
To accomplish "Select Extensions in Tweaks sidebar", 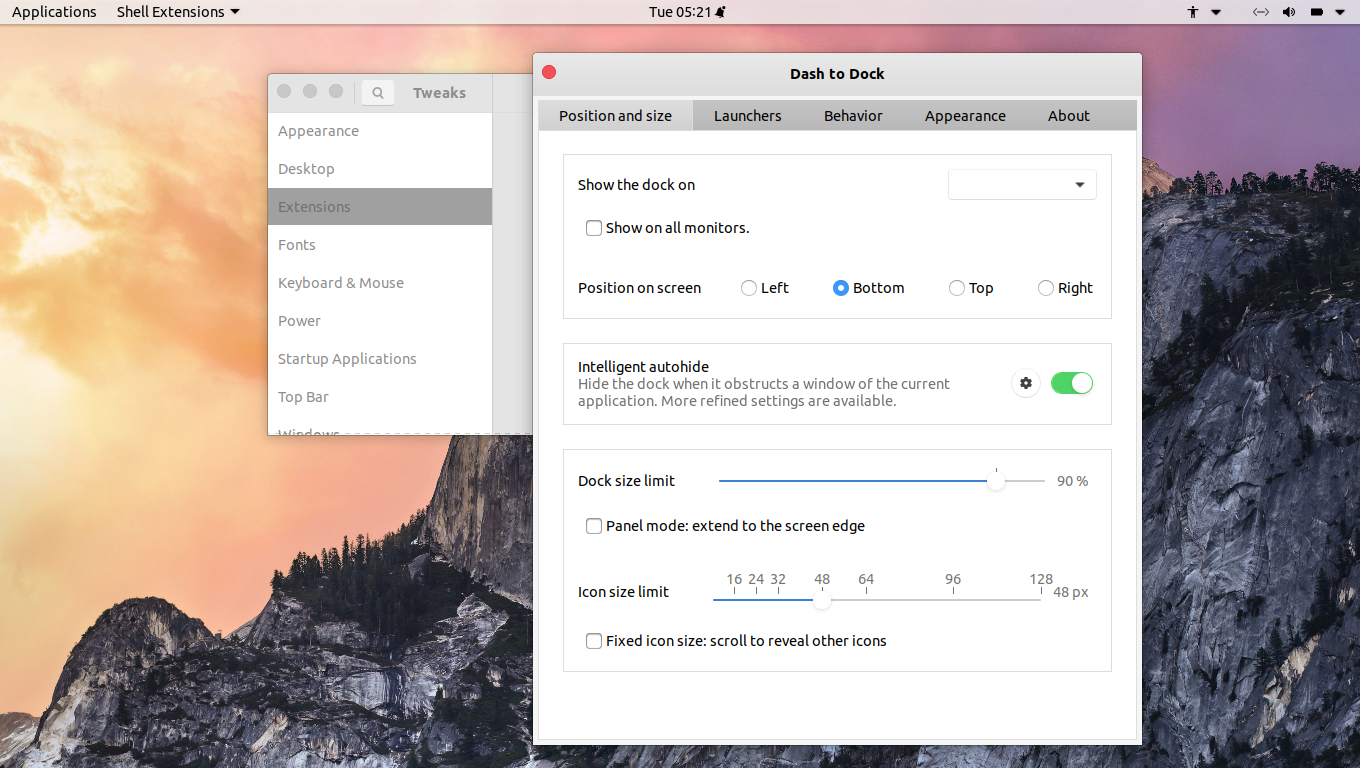I will [x=380, y=207].
